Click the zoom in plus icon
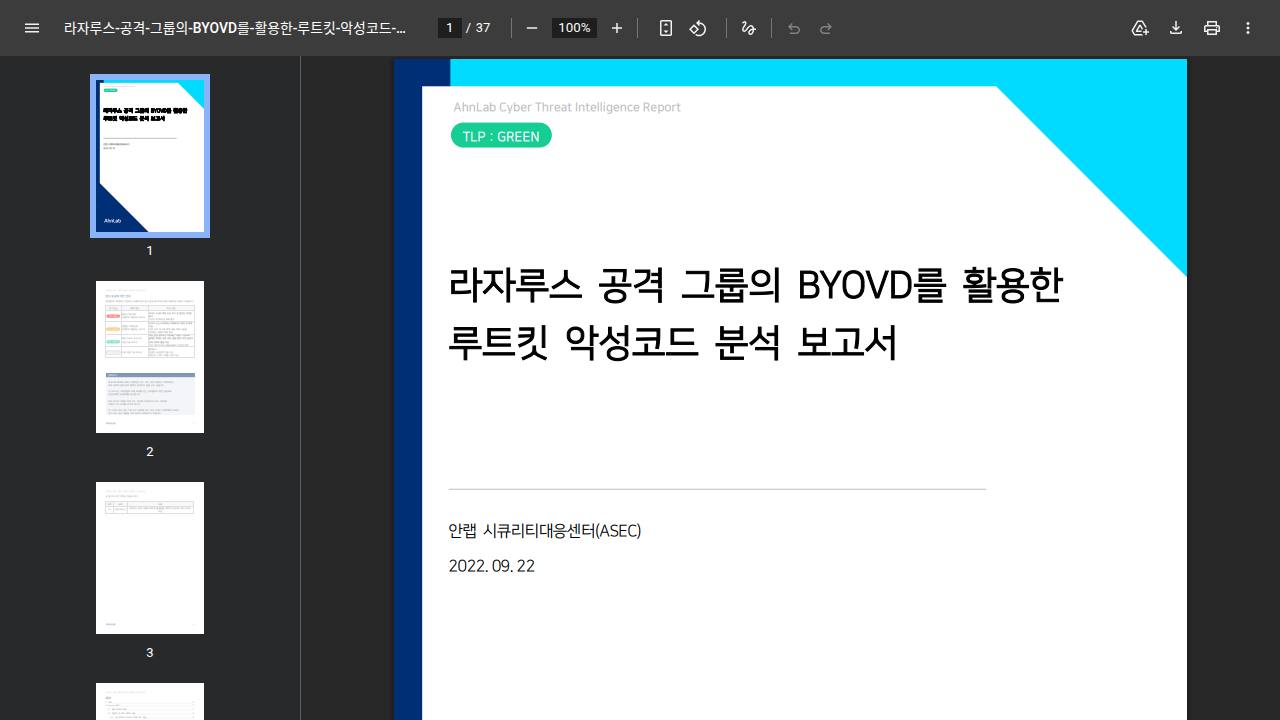Viewport: 1280px width, 720px height. click(x=617, y=28)
